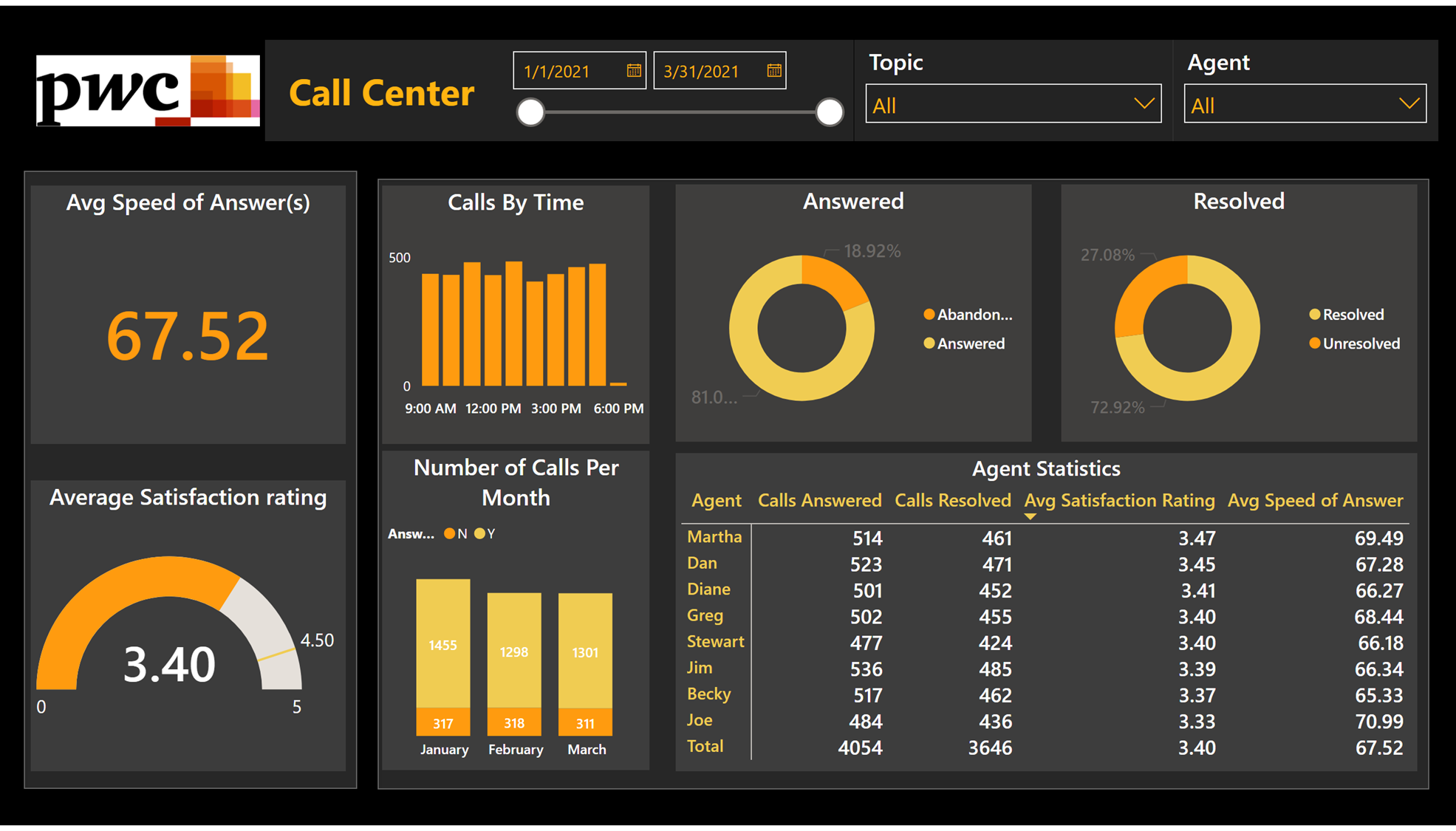The height and width of the screenshot is (831, 1456).
Task: Sort by the Calls Answered column header
Action: (819, 500)
